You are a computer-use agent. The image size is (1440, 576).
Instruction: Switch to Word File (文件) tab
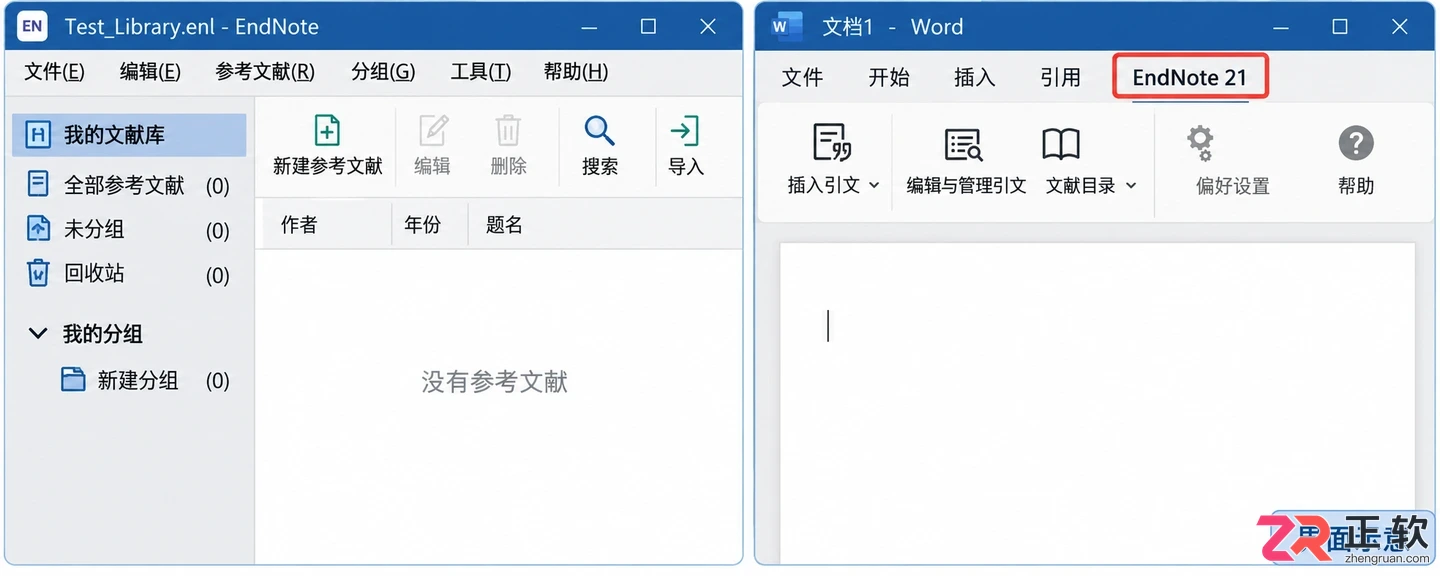click(x=802, y=78)
